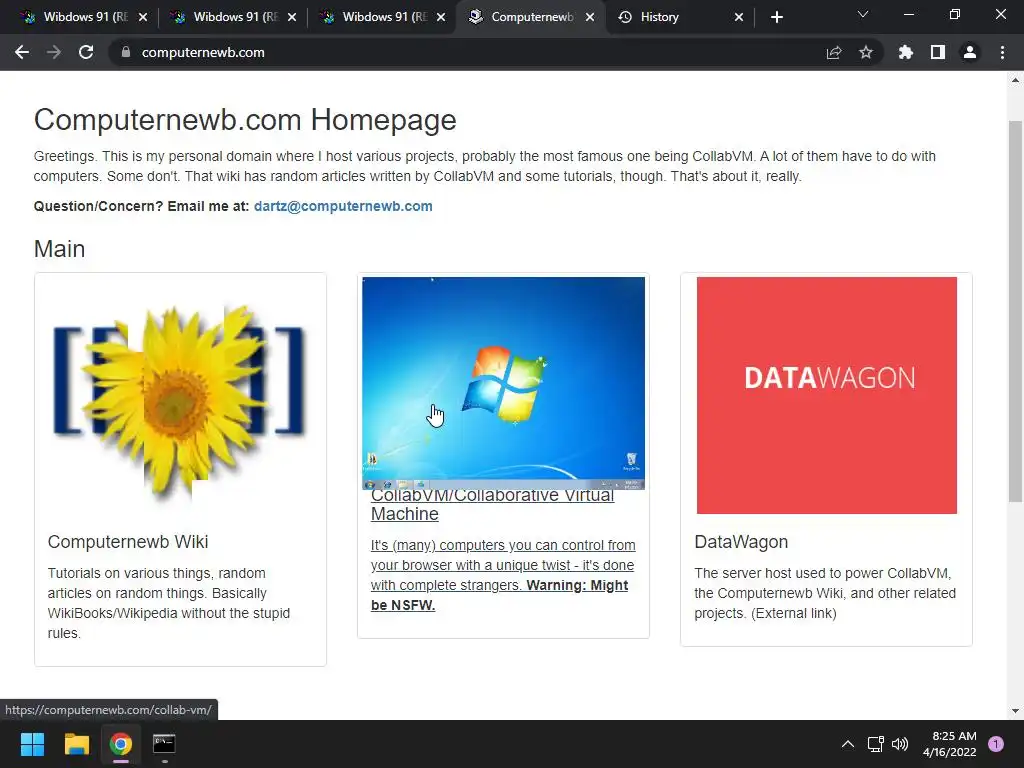This screenshot has width=1024, height=768.
Task: Open the Computernewb Wiki title link
Action: [x=128, y=542]
